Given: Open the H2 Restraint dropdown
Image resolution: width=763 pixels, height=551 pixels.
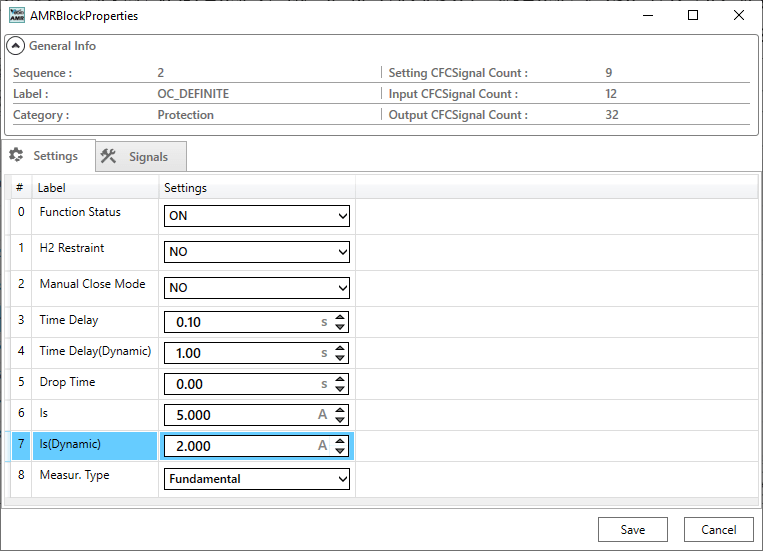Looking at the screenshot, I should [257, 252].
